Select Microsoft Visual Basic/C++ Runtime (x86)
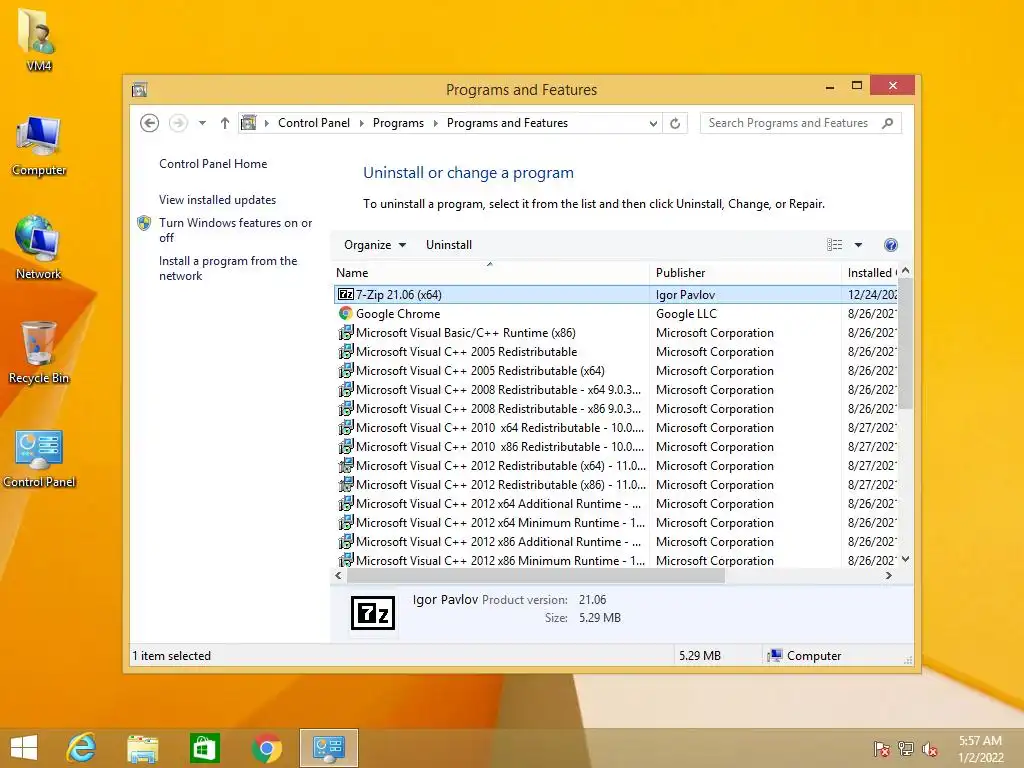The height and width of the screenshot is (768, 1024). coord(615,332)
